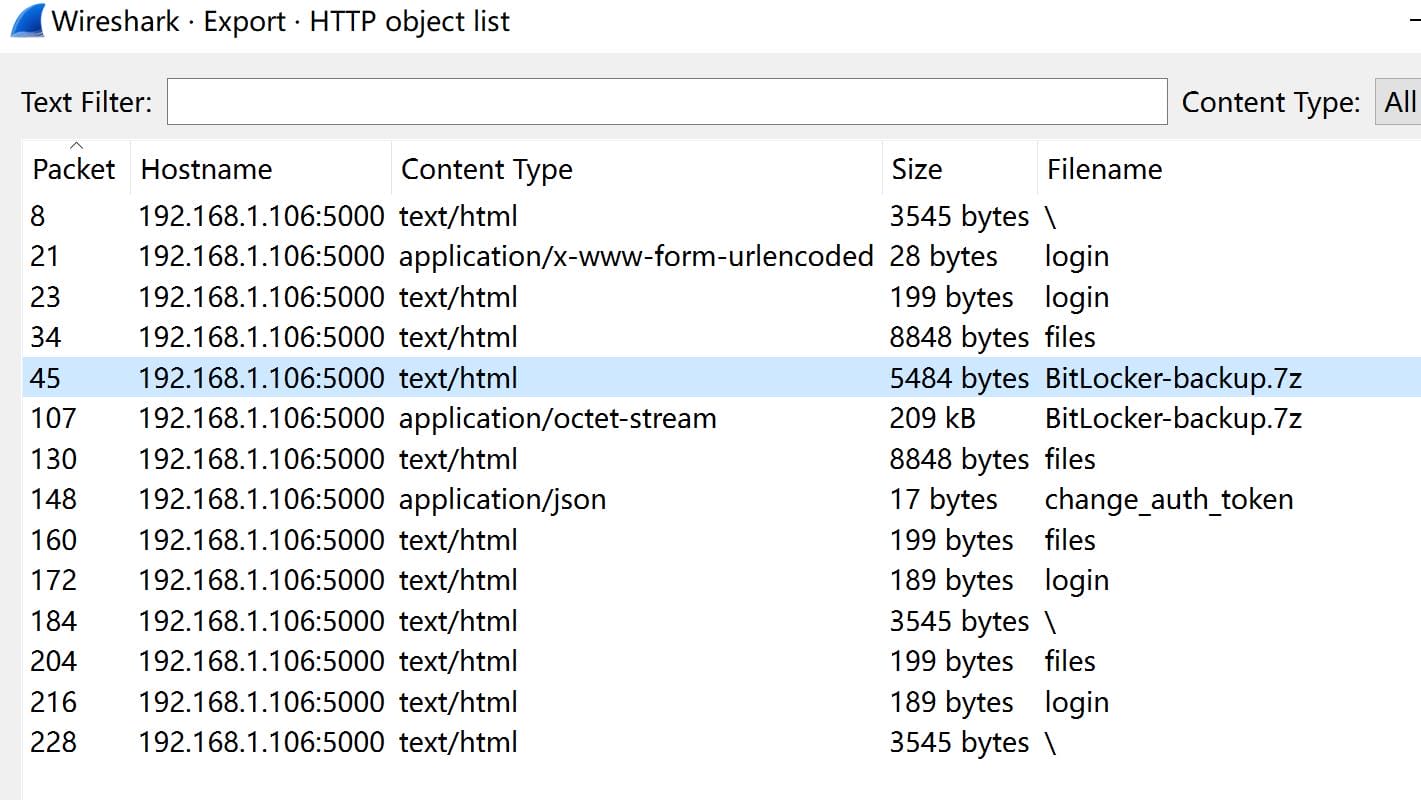
Task: Click the text/html cell in packet 228 row
Action: 458,742
